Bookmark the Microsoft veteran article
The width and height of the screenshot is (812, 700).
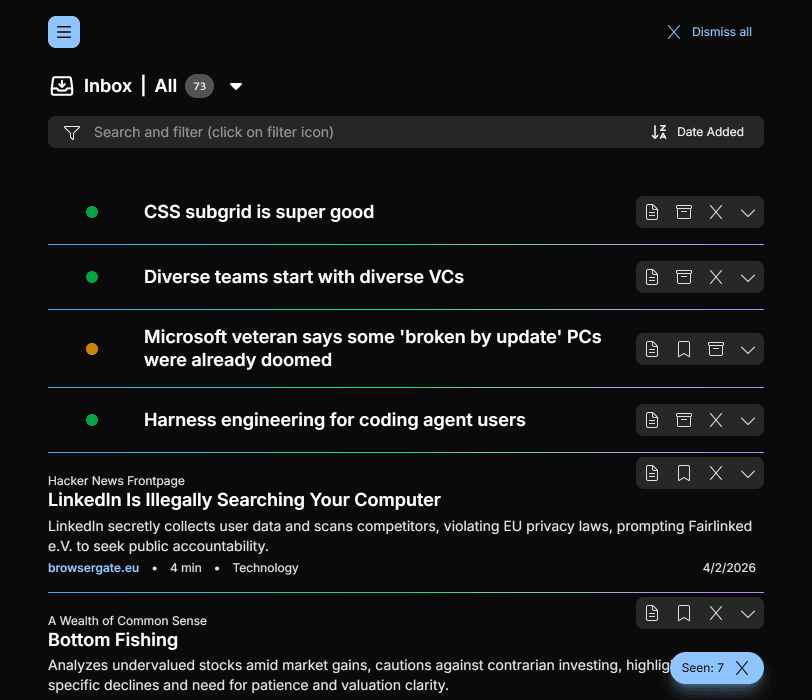point(684,349)
